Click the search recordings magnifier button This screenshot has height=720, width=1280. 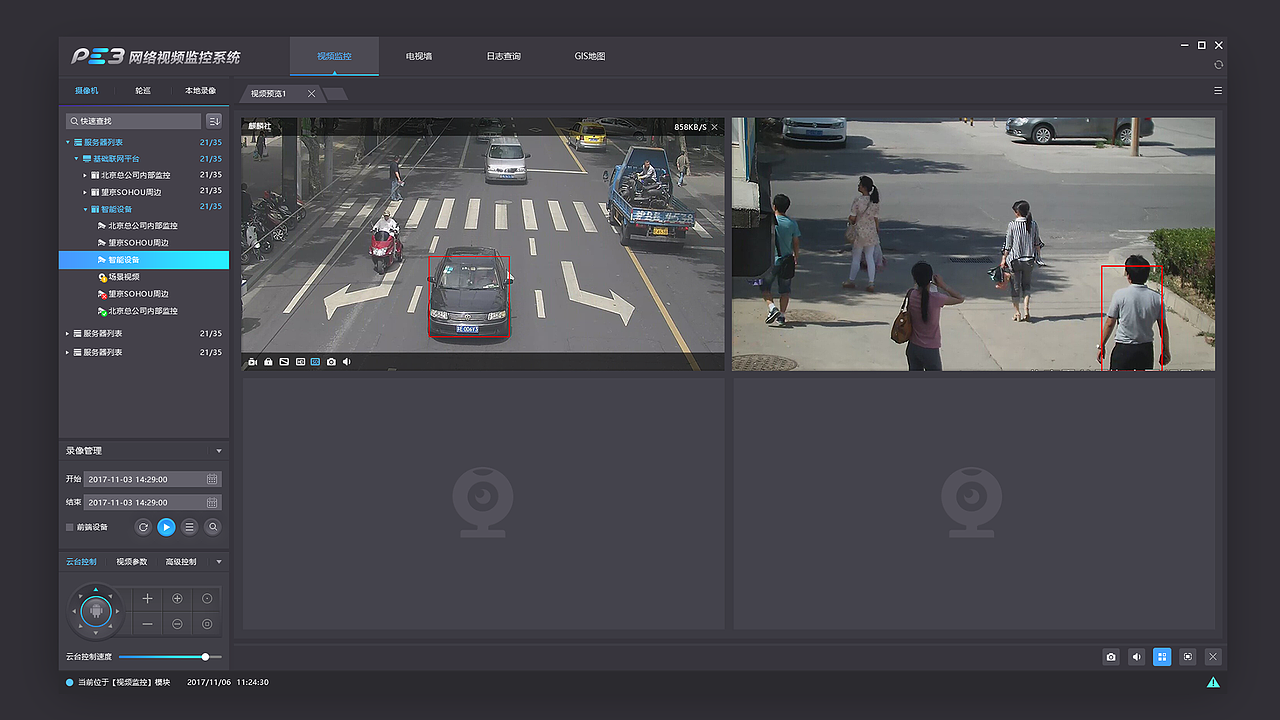(x=213, y=527)
